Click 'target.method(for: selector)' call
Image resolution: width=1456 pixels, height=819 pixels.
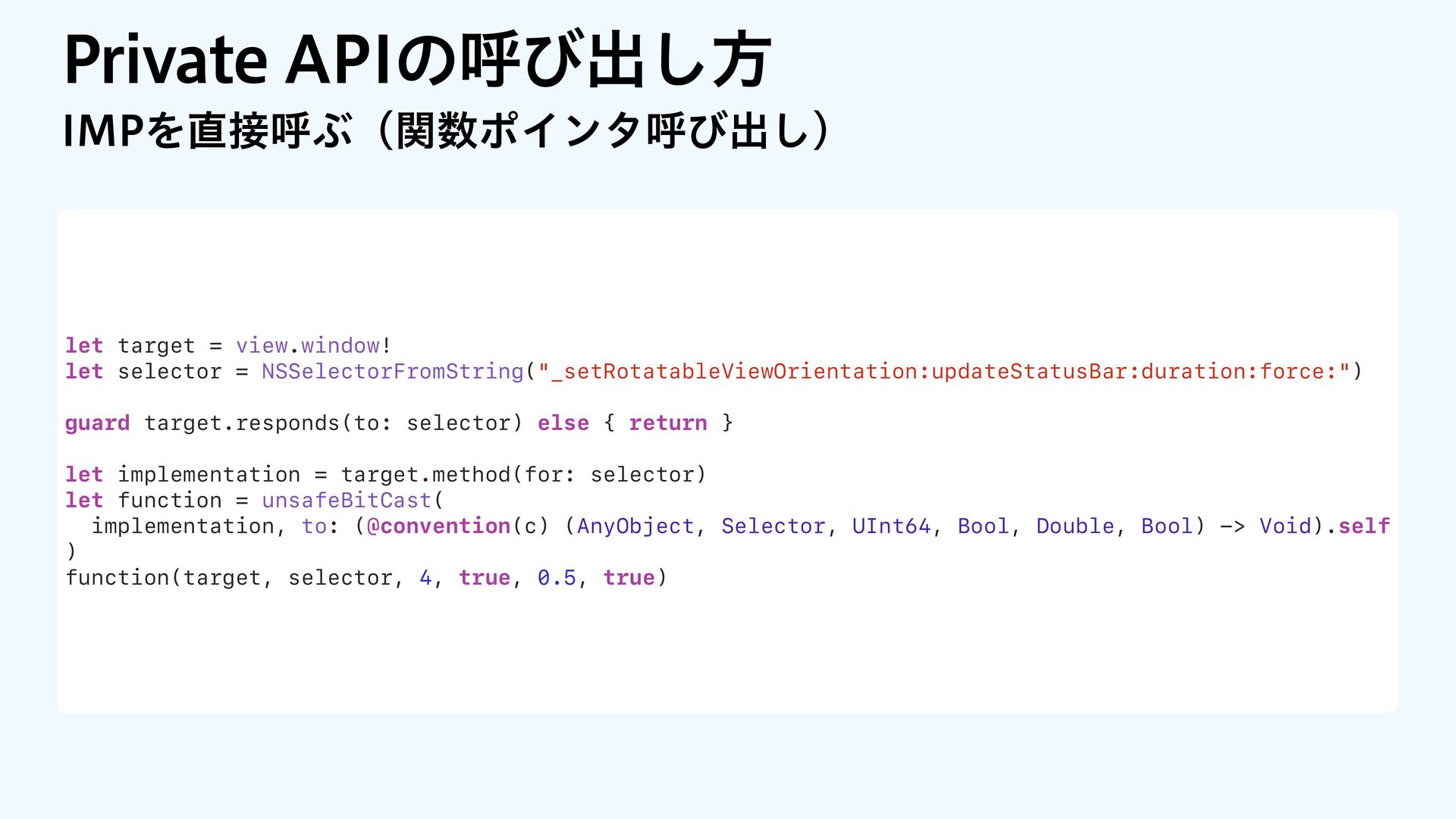[523, 475]
